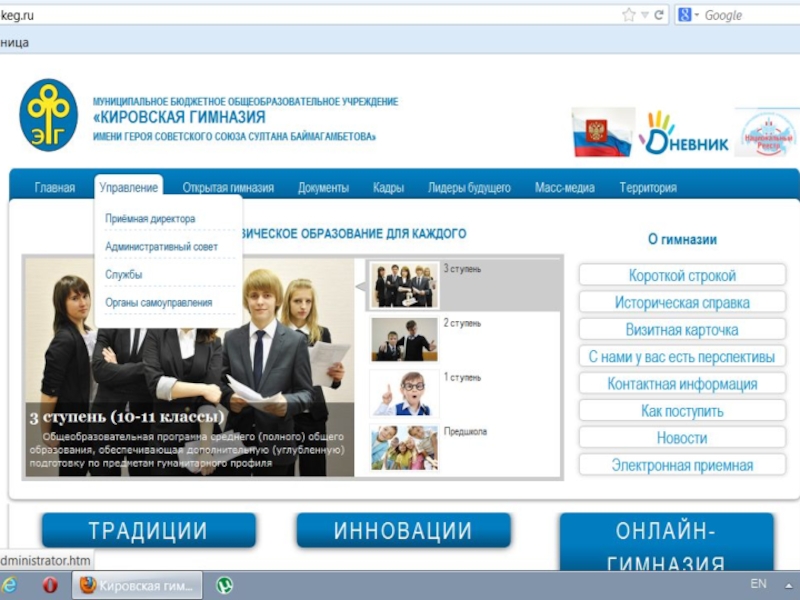Screen dimensions: 800x600
Task: Choose Приёмная директора from dropdown
Action: (x=150, y=218)
